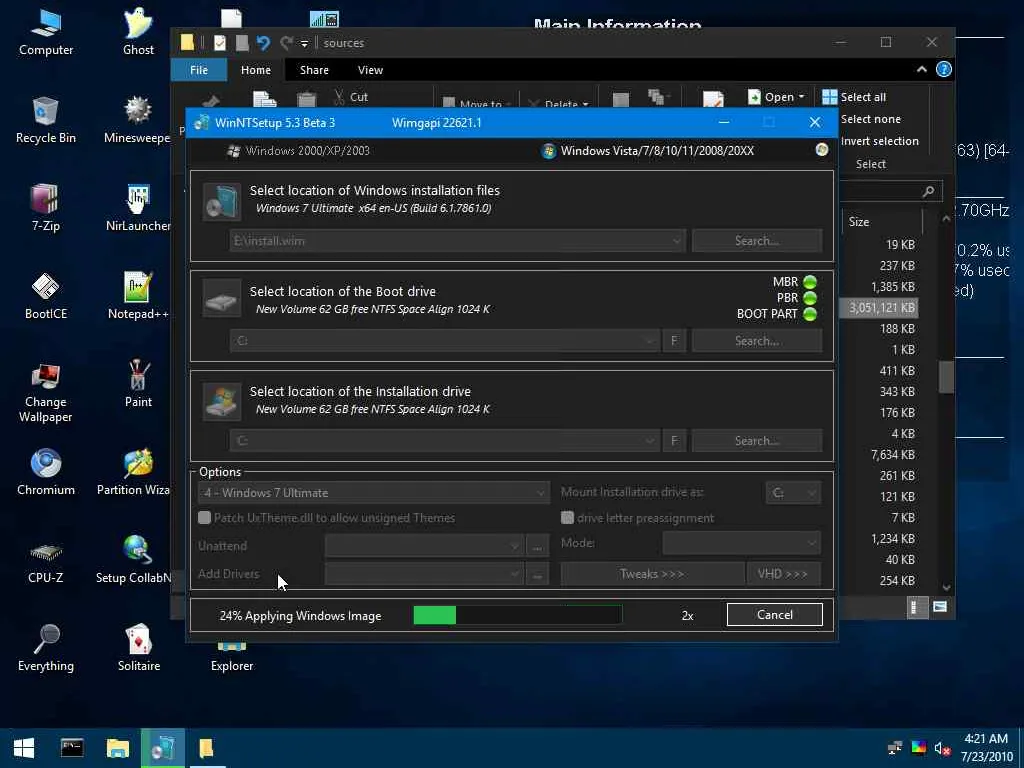The height and width of the screenshot is (768, 1024).
Task: Expand the E:\install.wim path dropdown
Action: pos(677,241)
